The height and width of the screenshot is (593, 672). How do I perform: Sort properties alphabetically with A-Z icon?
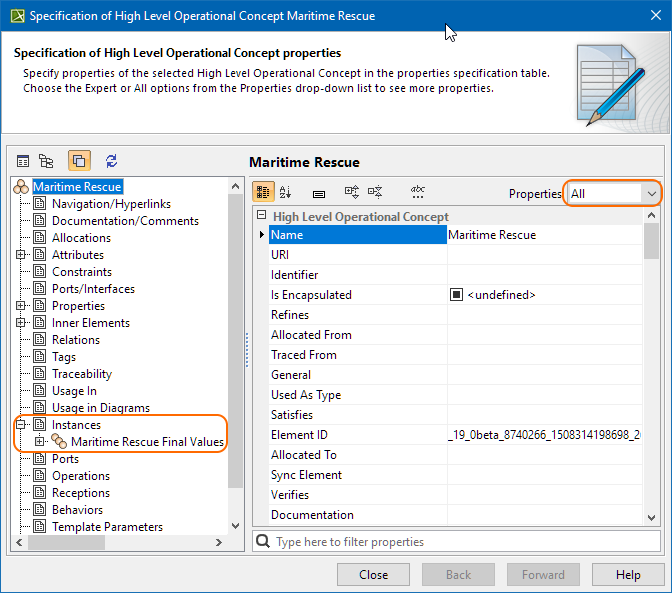click(285, 192)
